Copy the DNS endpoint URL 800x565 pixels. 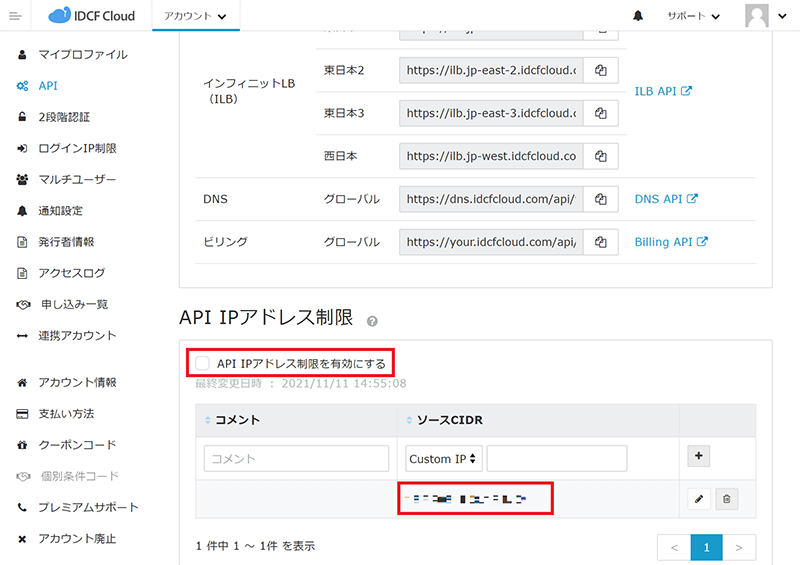click(601, 199)
